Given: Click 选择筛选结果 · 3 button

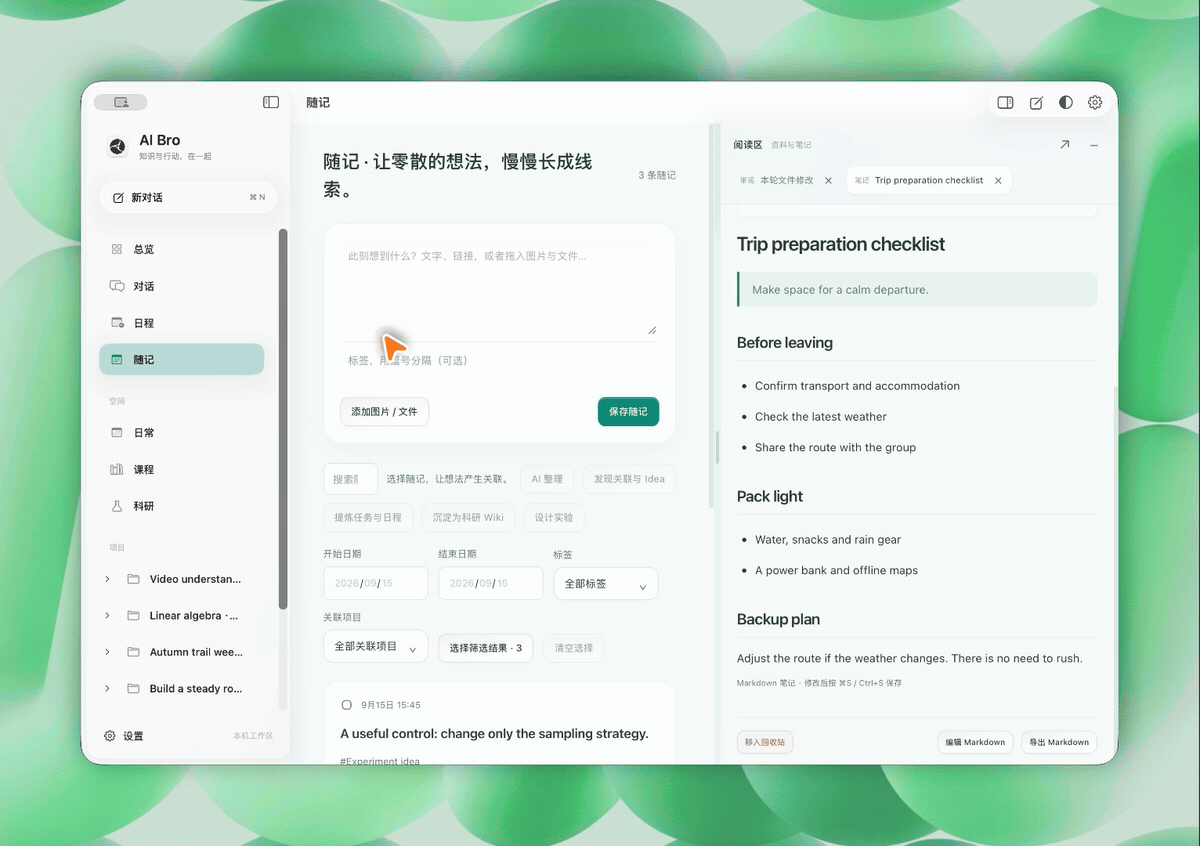Looking at the screenshot, I should point(486,648).
